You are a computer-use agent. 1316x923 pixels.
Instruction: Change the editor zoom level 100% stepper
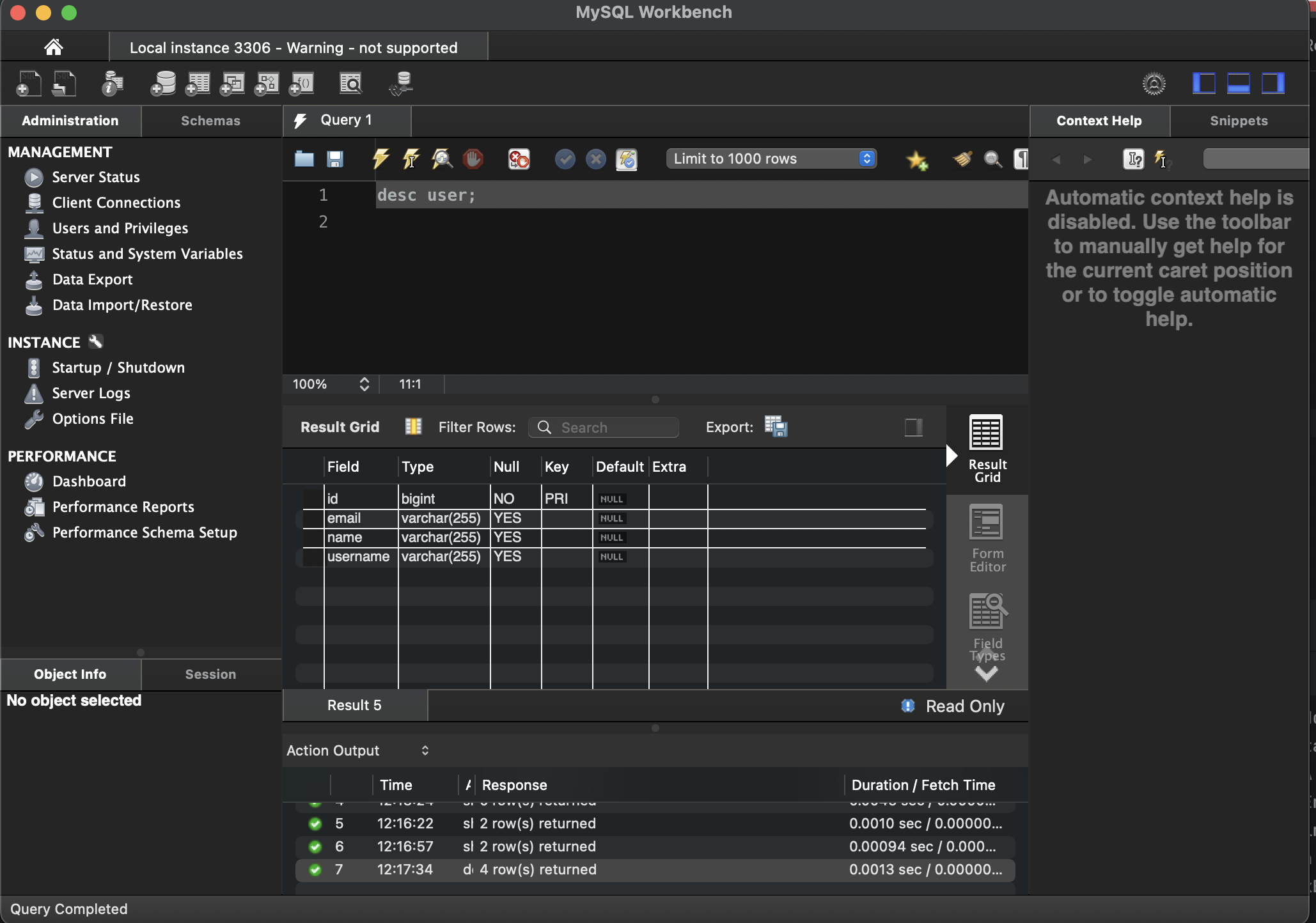point(364,384)
